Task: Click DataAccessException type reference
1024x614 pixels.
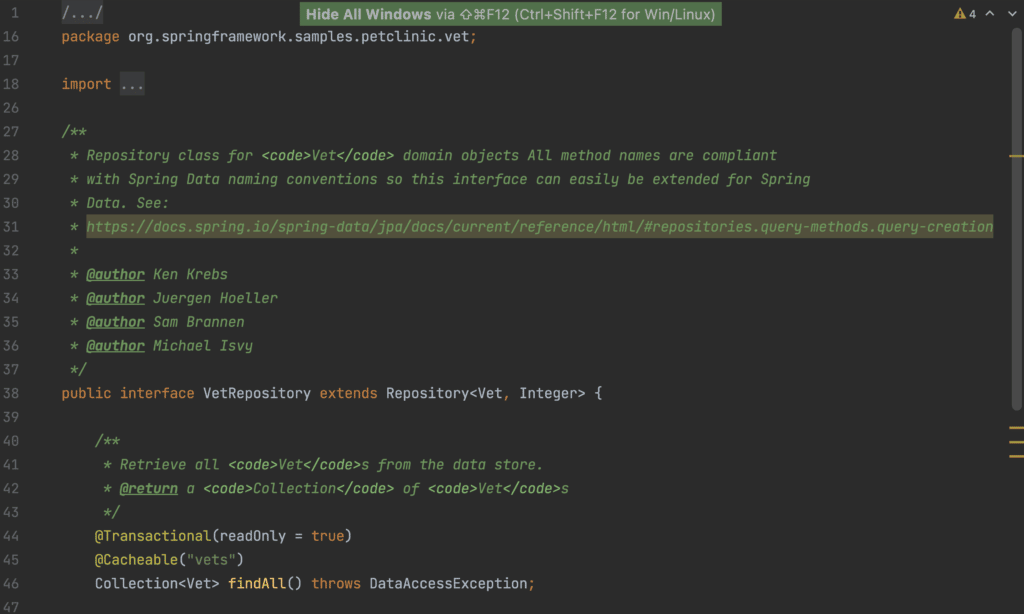Action: tap(448, 583)
